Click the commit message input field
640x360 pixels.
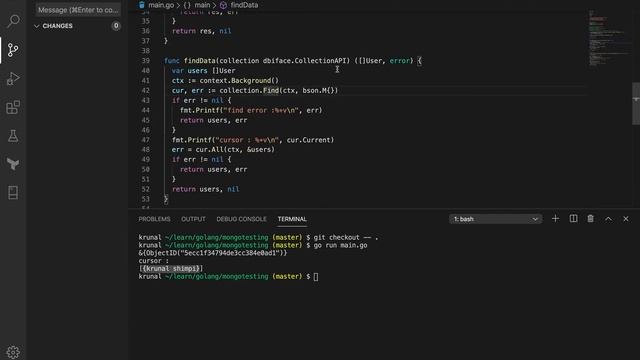pyautogui.click(x=78, y=10)
